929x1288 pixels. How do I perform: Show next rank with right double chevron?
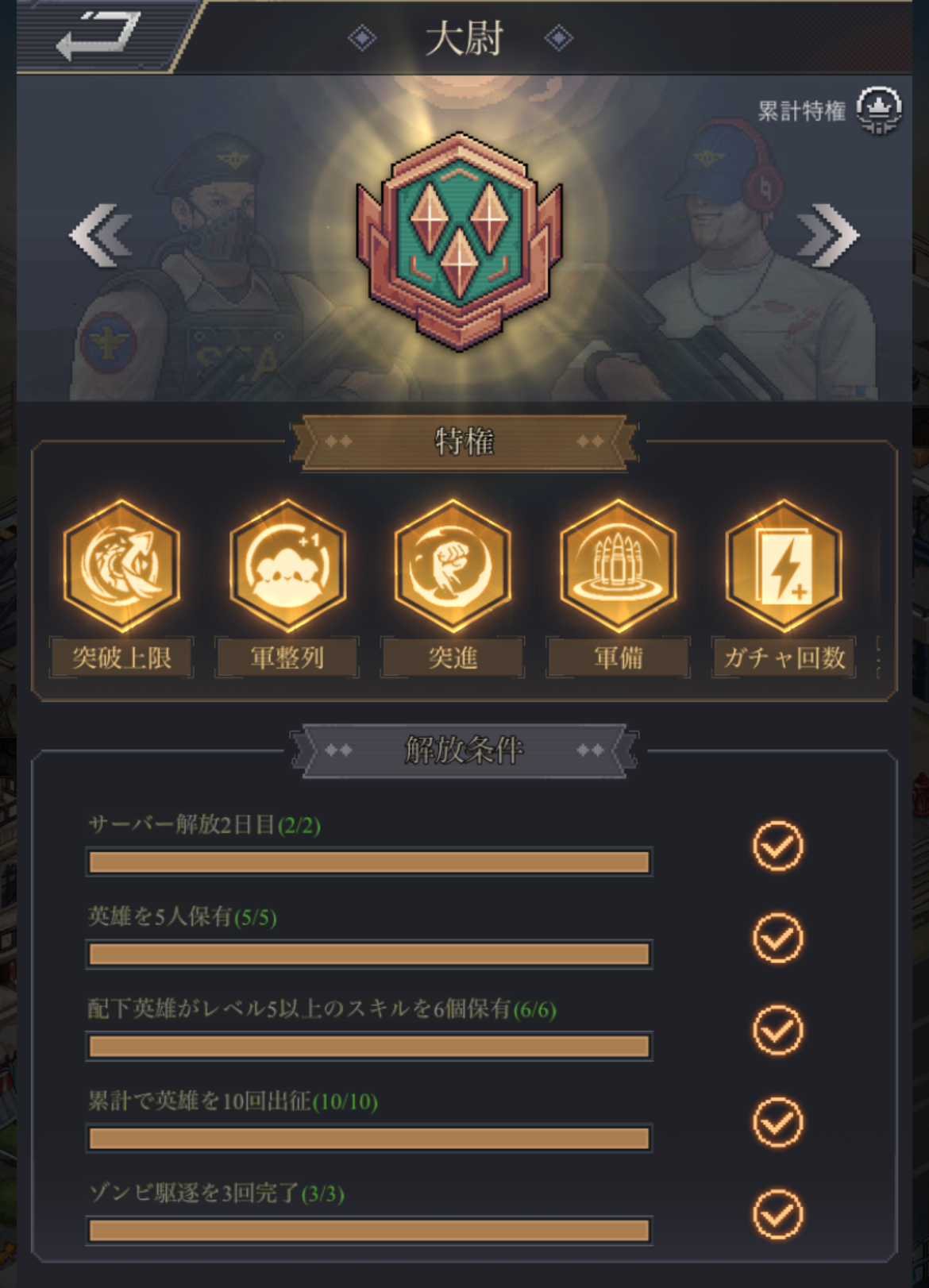(x=828, y=236)
